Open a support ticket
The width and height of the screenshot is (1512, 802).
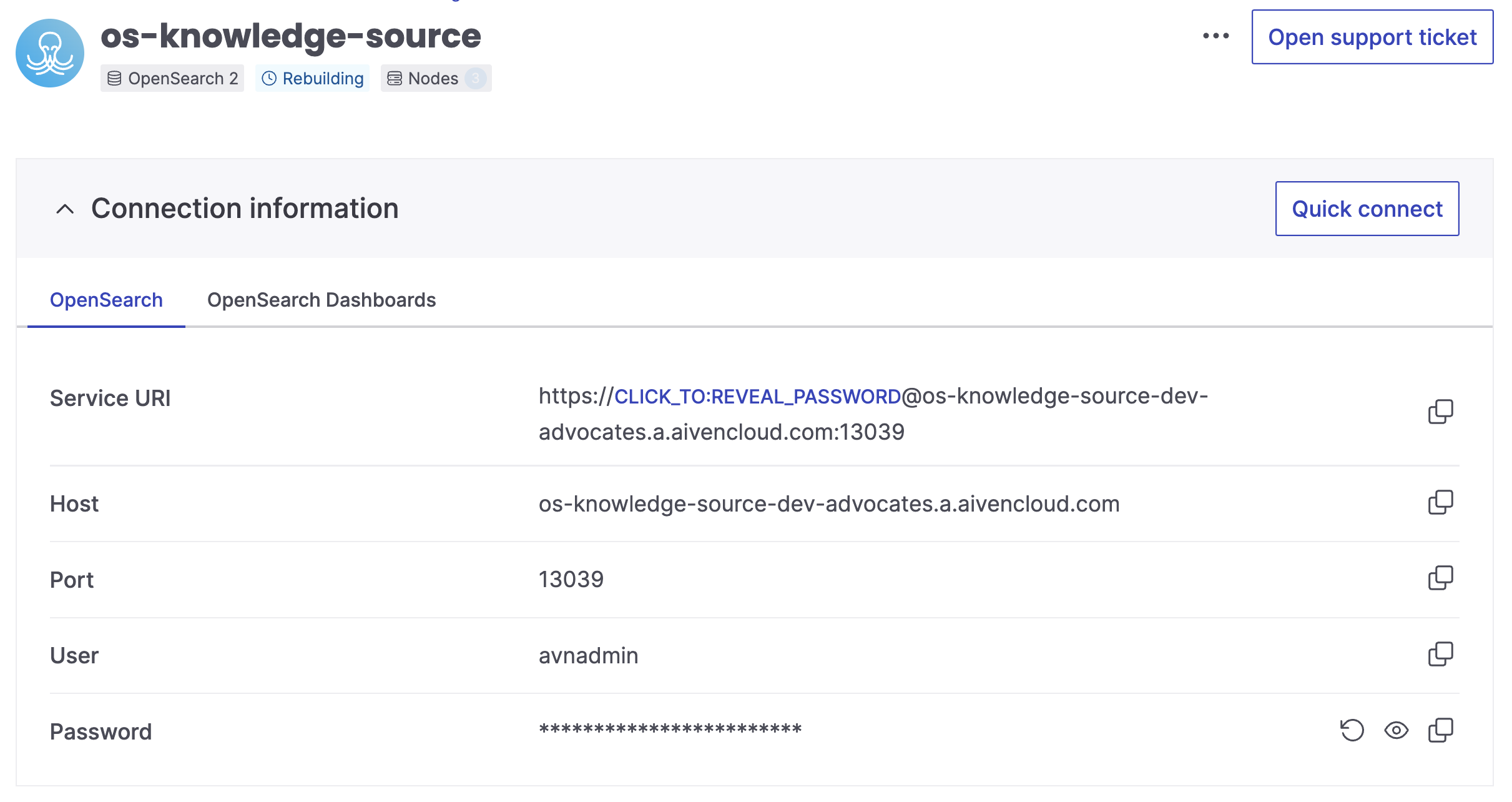pyautogui.click(x=1372, y=37)
